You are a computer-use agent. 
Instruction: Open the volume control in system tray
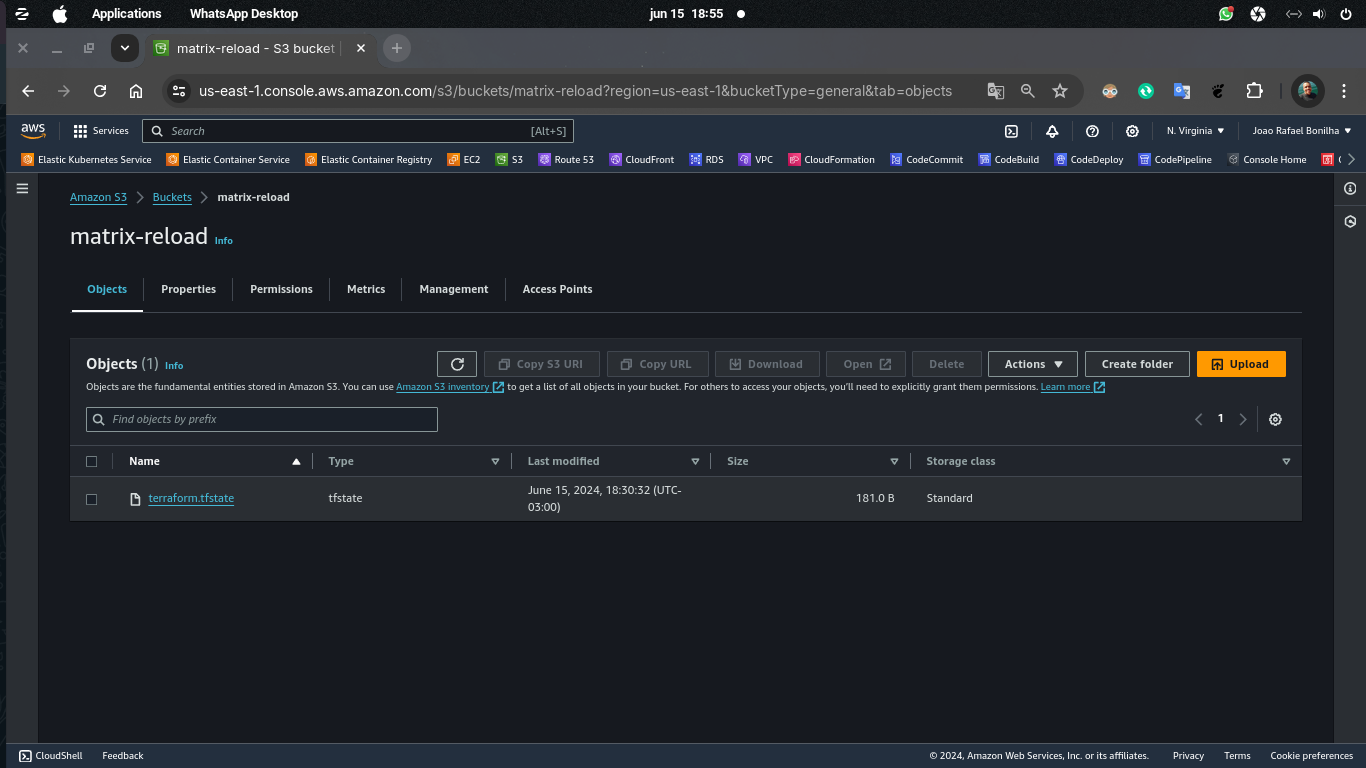coord(1319,14)
